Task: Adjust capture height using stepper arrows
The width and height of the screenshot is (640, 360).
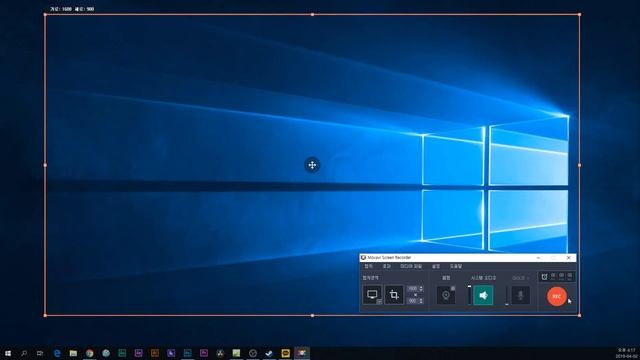Action: (421, 301)
